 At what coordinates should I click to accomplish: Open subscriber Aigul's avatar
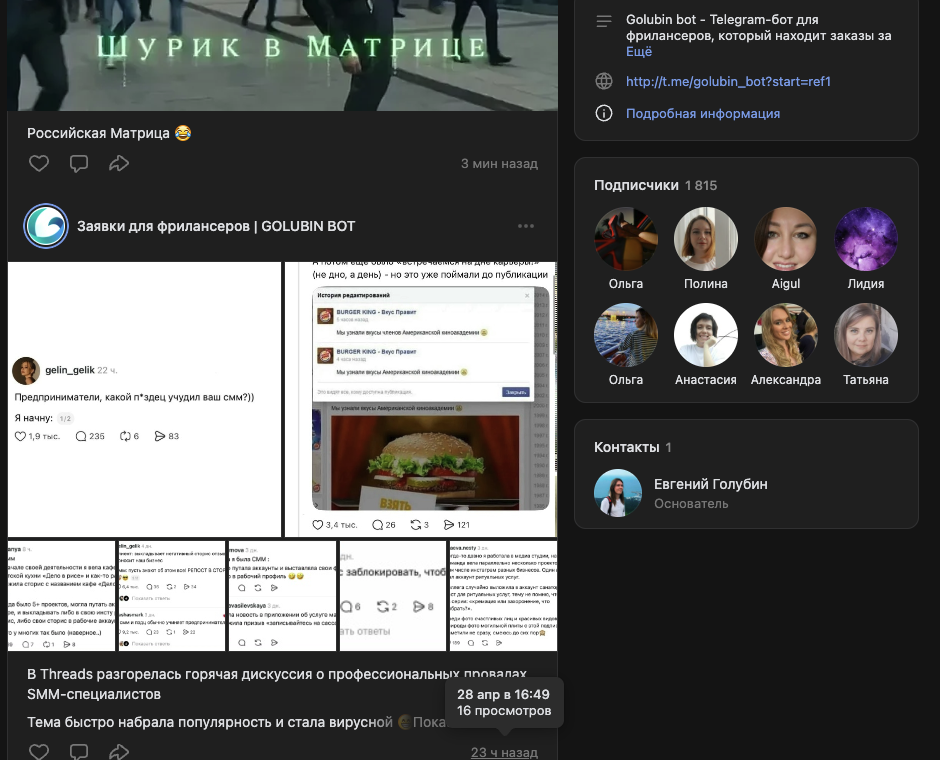[786, 239]
